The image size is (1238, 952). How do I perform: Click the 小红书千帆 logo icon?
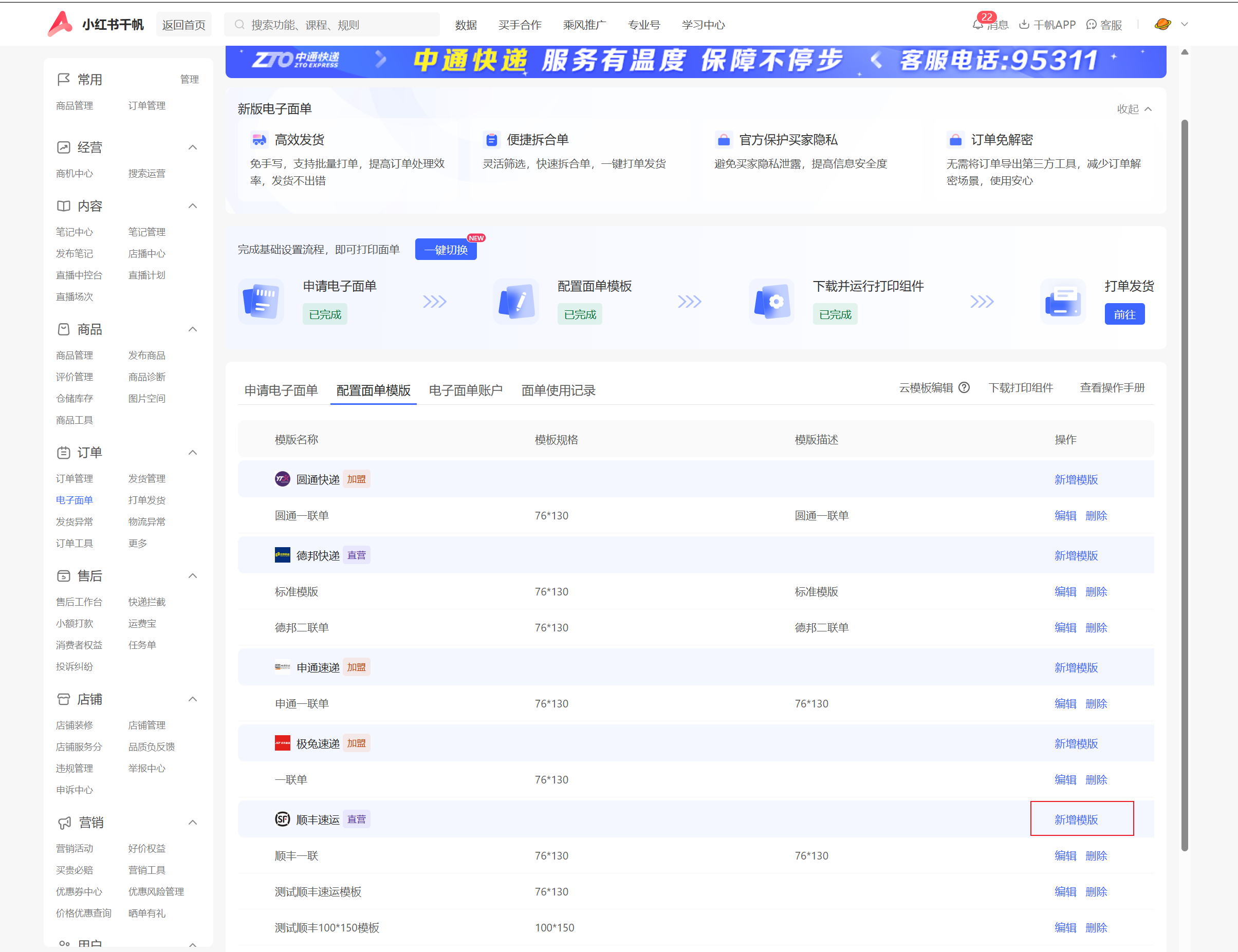pos(60,24)
